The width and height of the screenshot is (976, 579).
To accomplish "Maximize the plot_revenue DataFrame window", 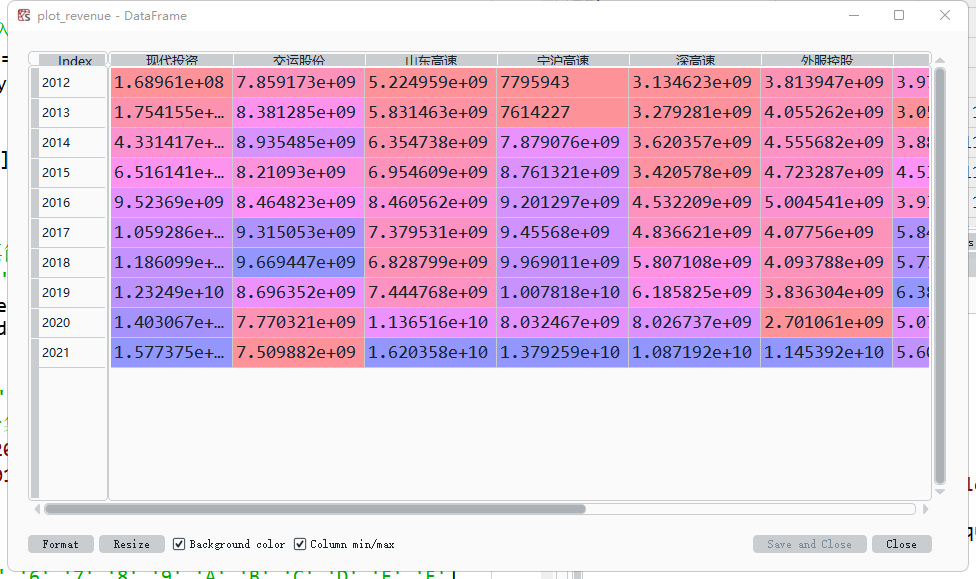I will pos(899,15).
